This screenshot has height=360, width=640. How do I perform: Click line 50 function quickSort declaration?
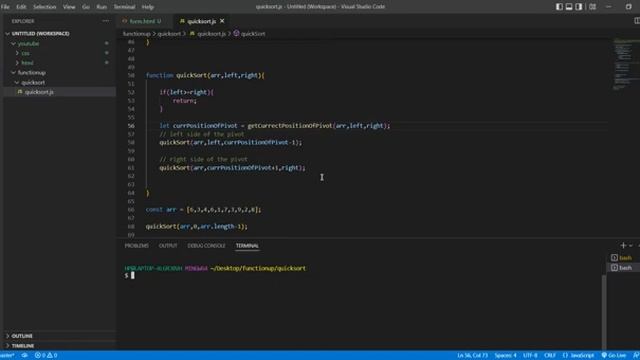pos(205,76)
